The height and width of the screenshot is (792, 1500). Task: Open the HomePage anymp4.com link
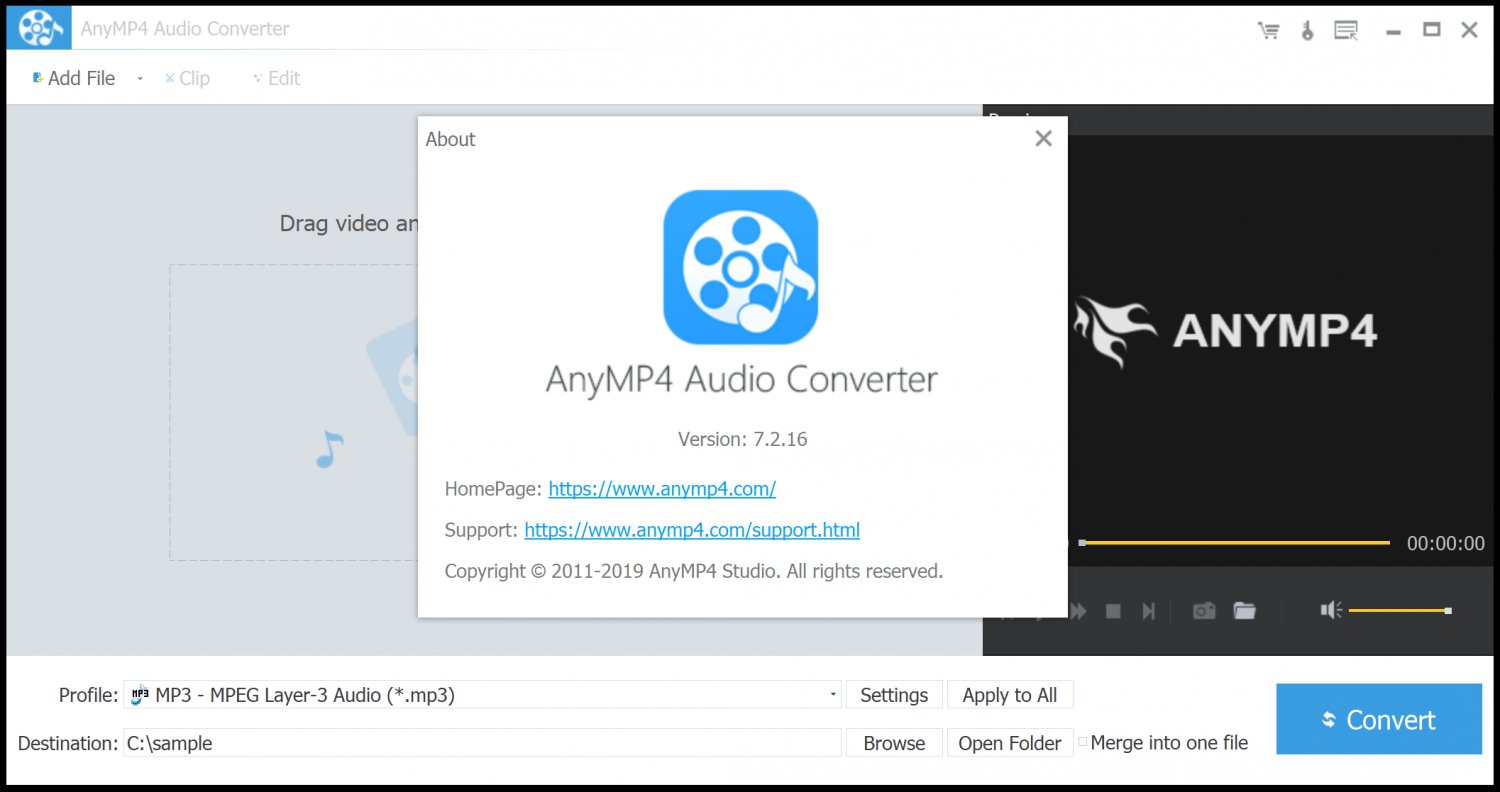pyautogui.click(x=662, y=489)
